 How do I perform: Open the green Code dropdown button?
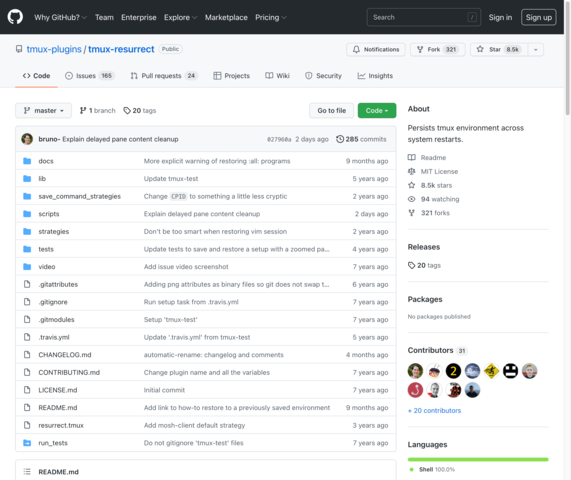pos(377,110)
